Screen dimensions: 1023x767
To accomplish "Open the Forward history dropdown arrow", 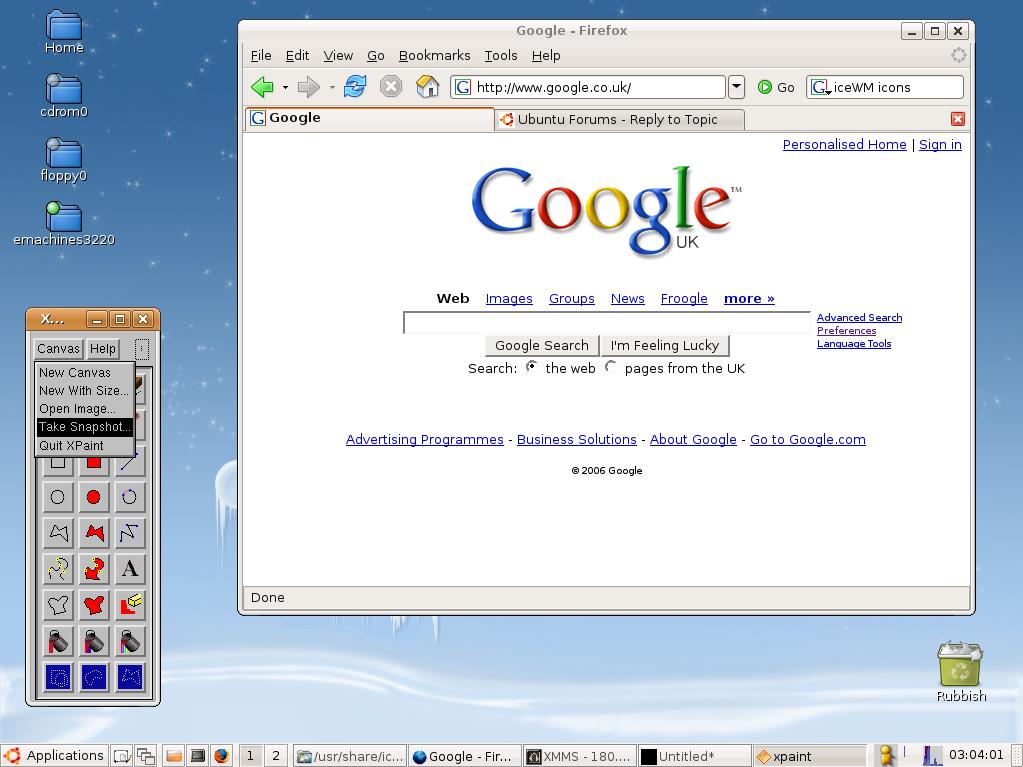I will coord(332,87).
